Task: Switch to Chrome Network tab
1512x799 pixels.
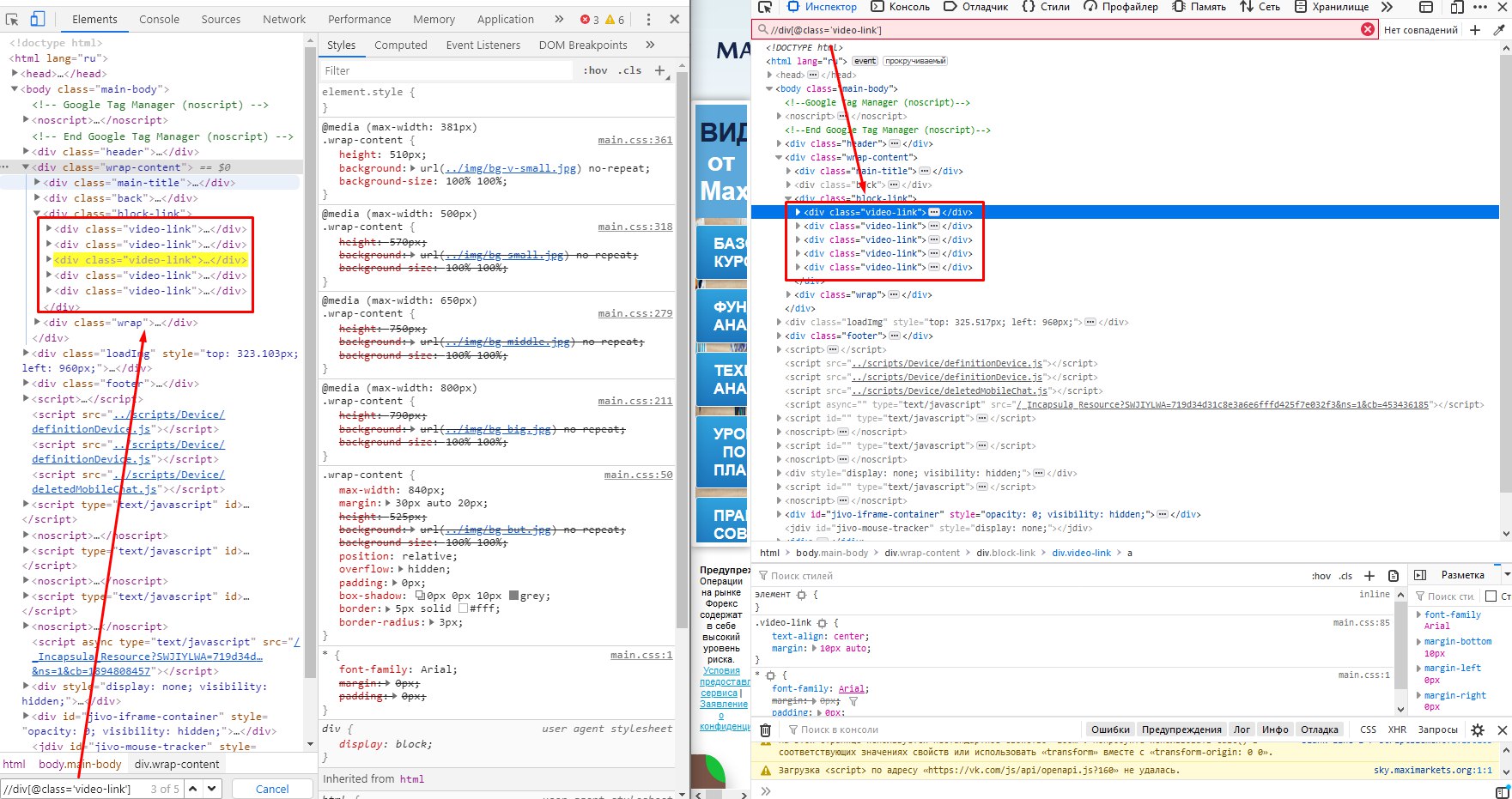Action: (x=284, y=19)
